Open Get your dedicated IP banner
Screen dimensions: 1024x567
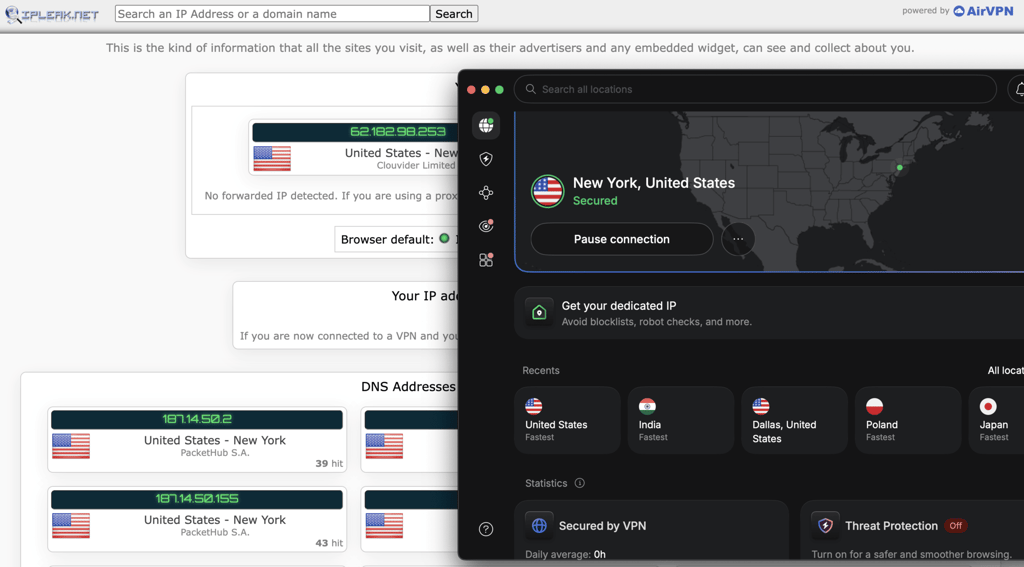[x=769, y=313]
